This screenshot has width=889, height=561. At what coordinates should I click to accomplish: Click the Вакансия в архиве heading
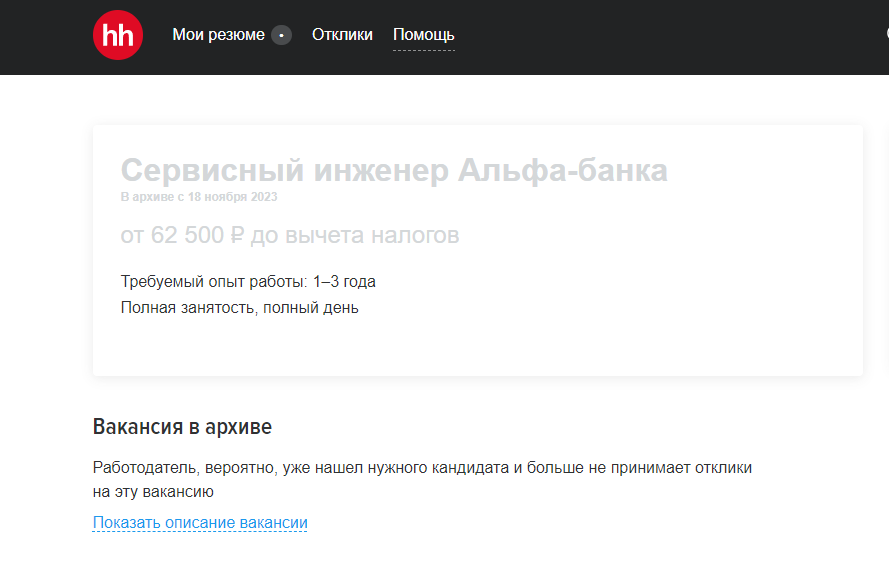click(182, 427)
